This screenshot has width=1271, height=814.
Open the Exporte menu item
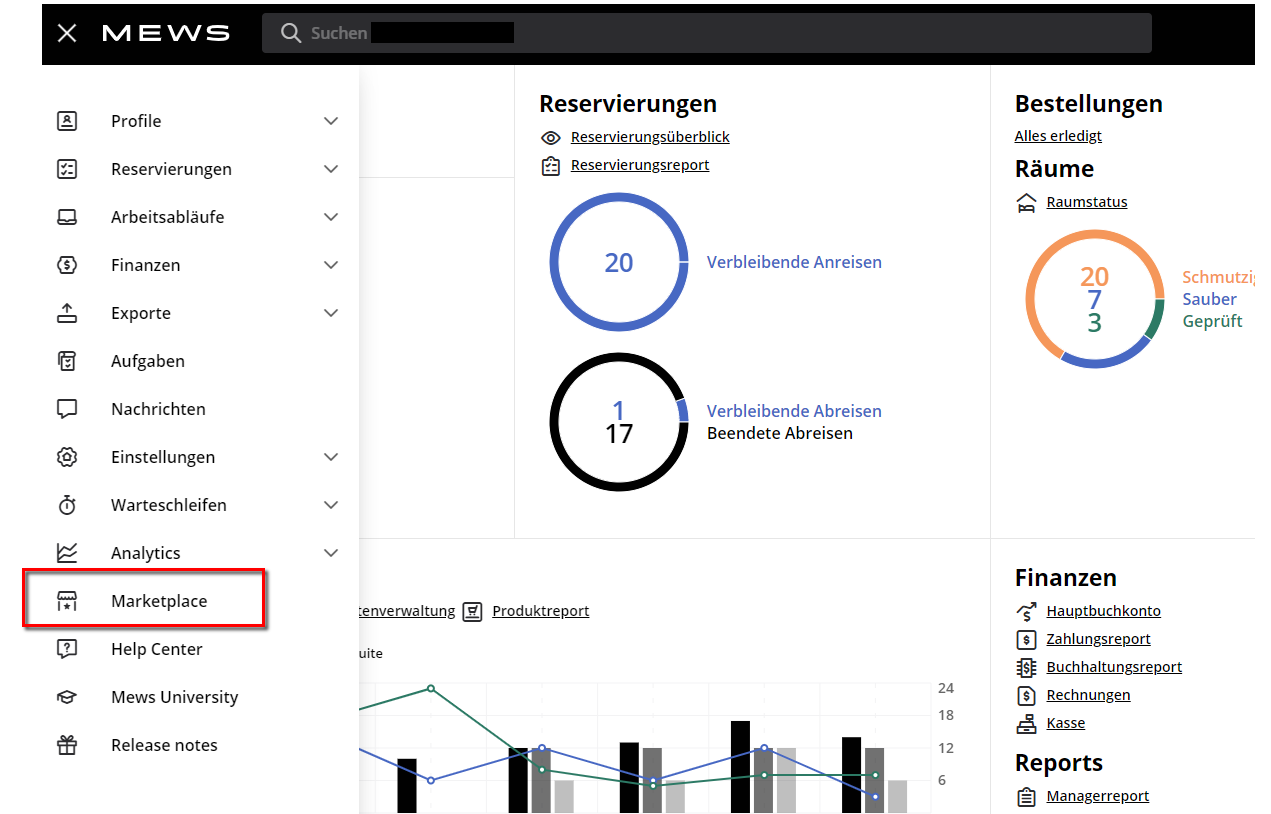[x=141, y=313]
